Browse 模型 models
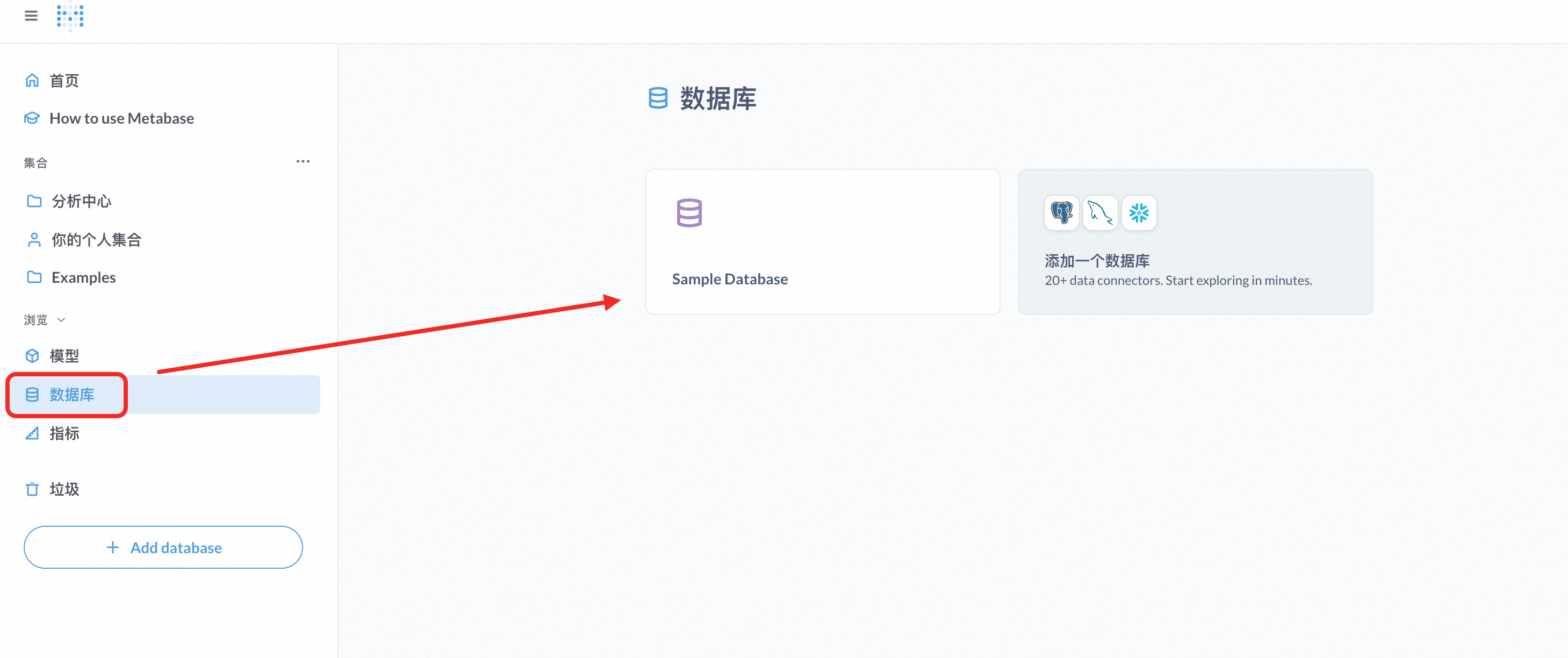 pyautogui.click(x=64, y=355)
